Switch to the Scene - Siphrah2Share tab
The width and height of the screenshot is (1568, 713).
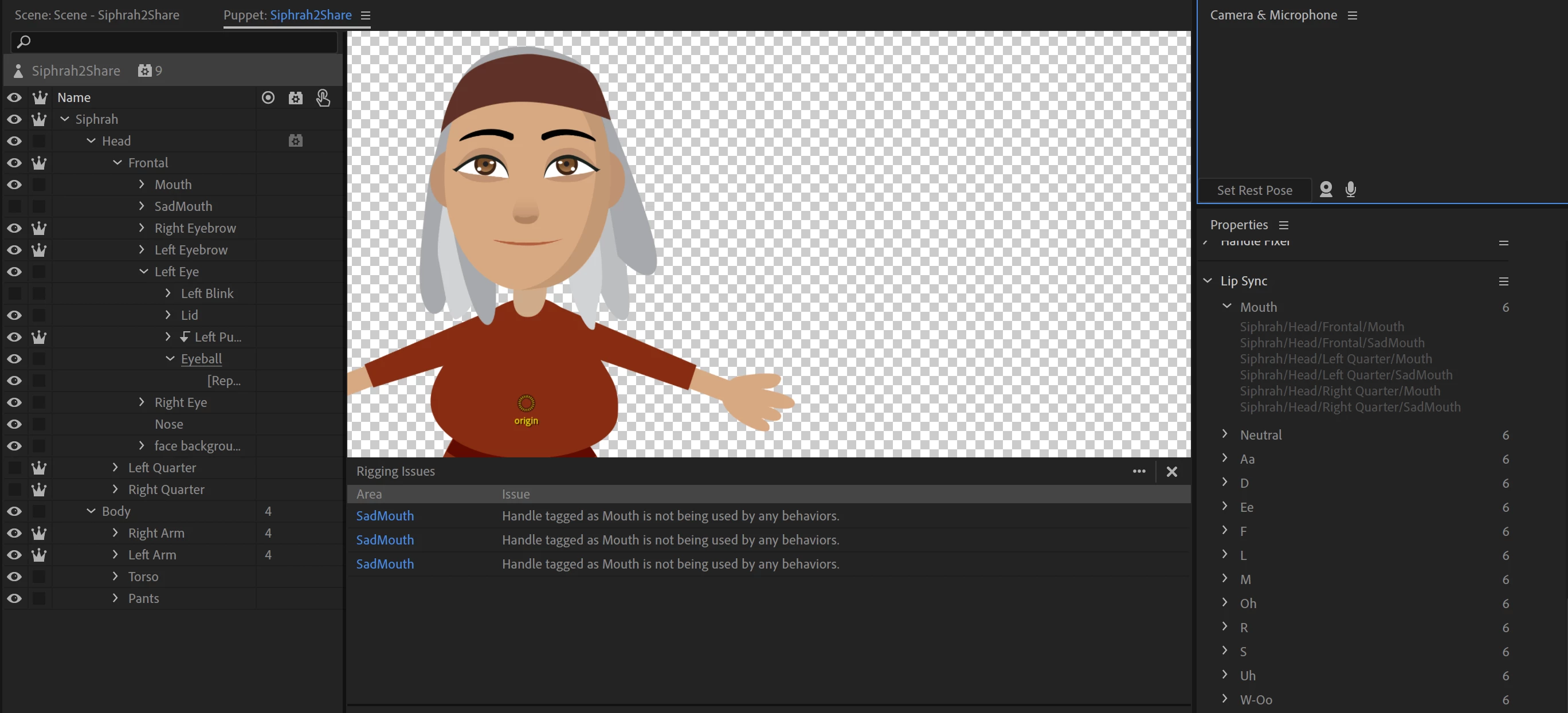coord(97,15)
